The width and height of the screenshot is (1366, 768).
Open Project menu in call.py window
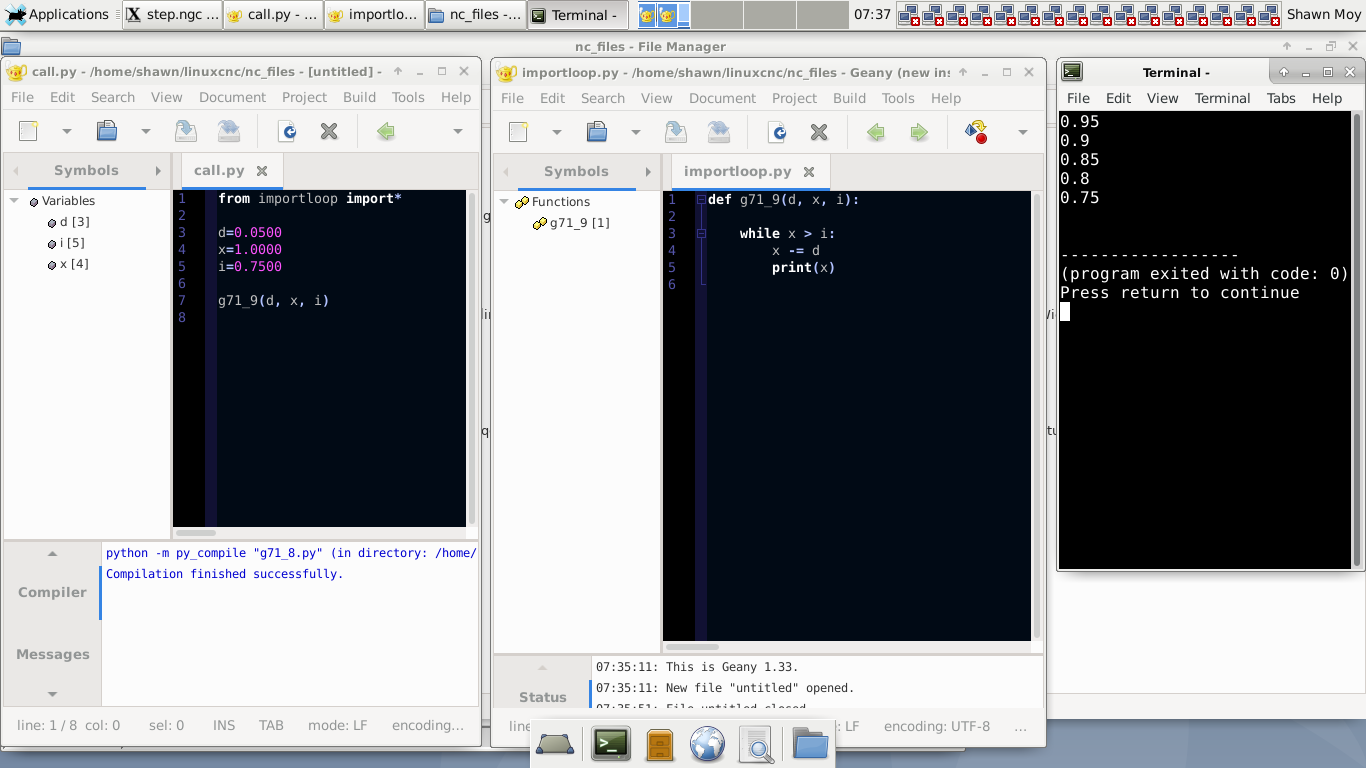click(x=304, y=97)
